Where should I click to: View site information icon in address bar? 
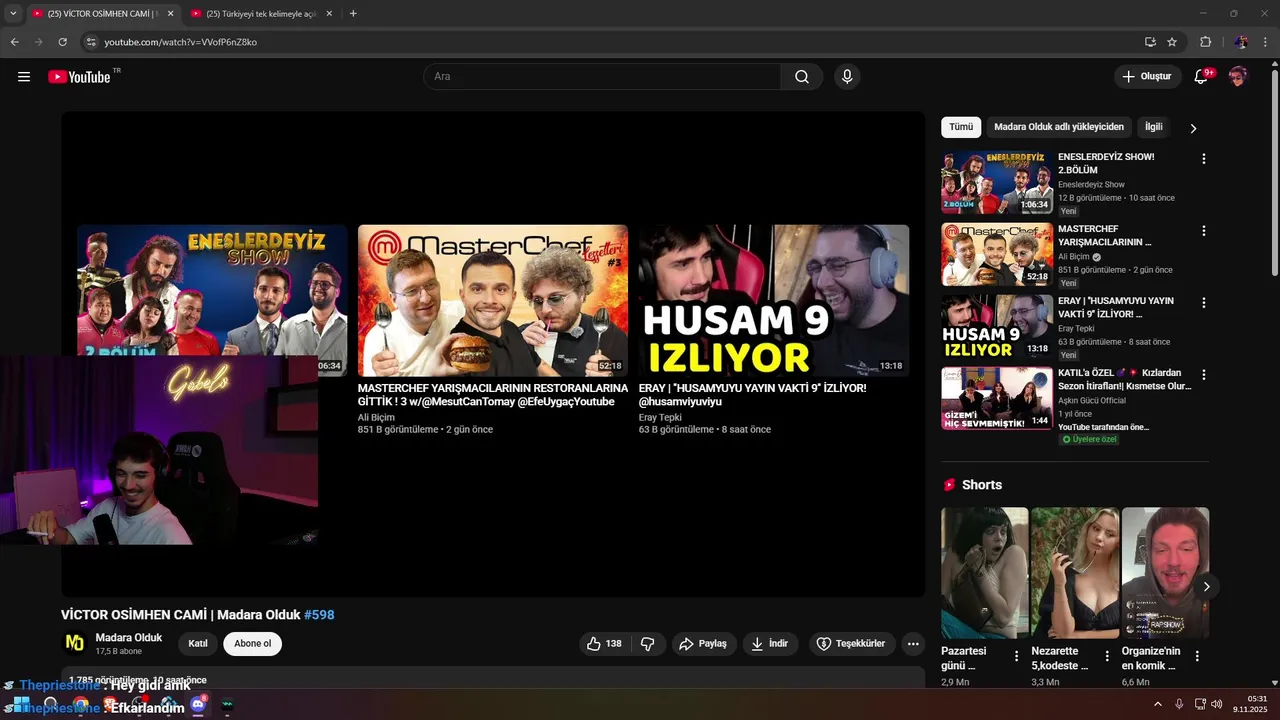pyautogui.click(x=91, y=42)
